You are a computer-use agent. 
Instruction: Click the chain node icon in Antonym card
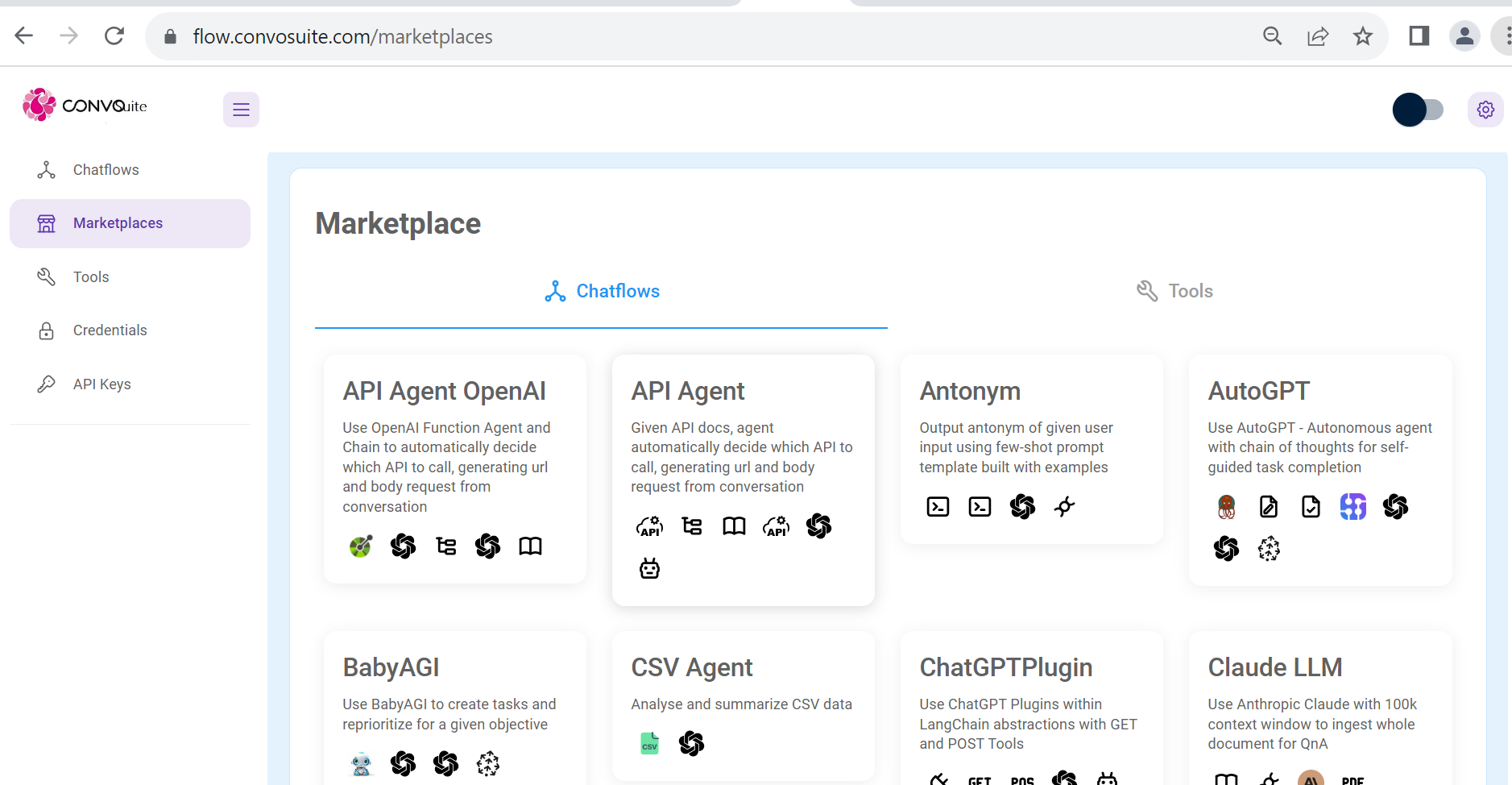coord(1065,506)
